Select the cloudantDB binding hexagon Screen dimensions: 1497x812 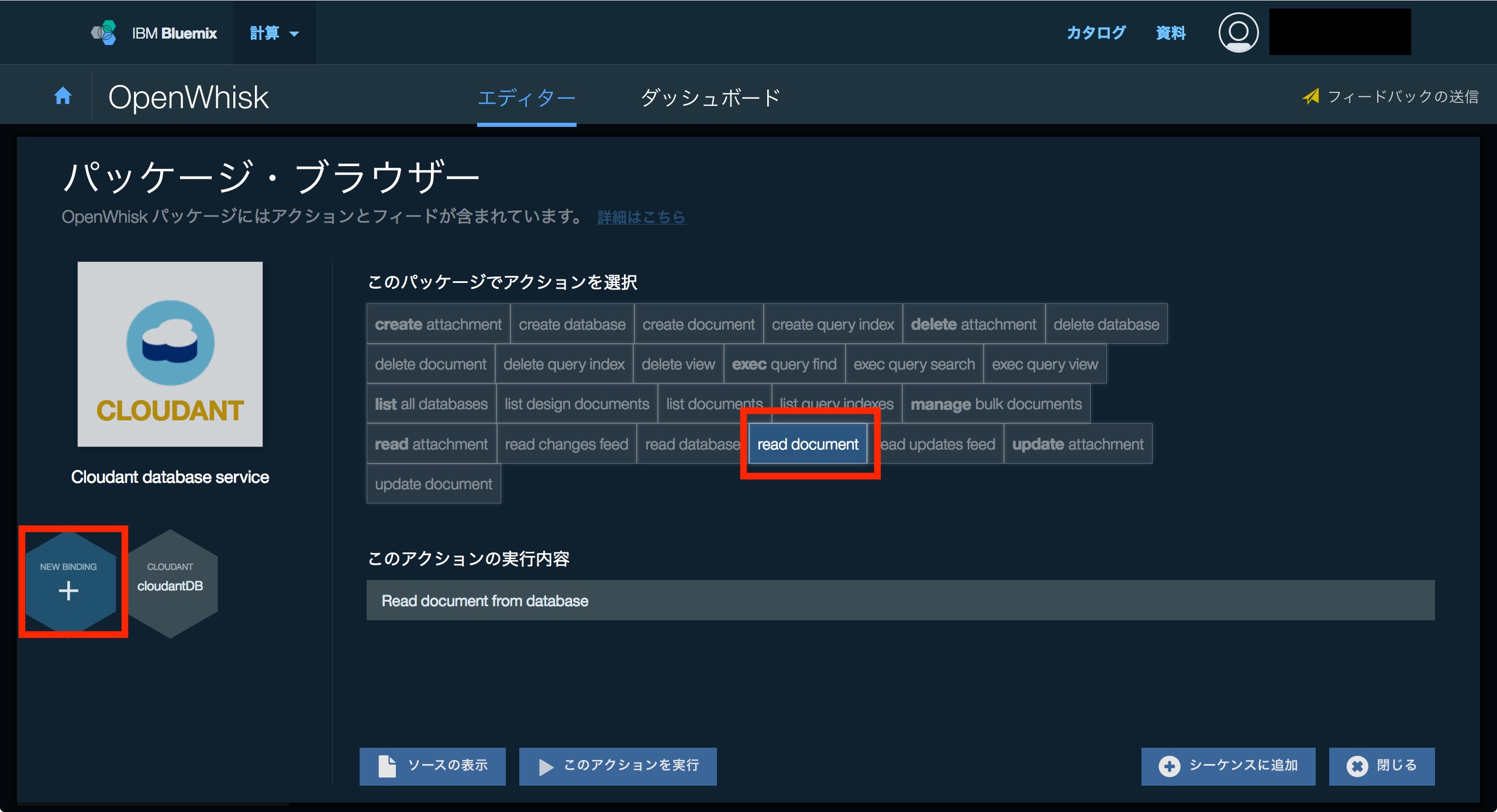170,583
